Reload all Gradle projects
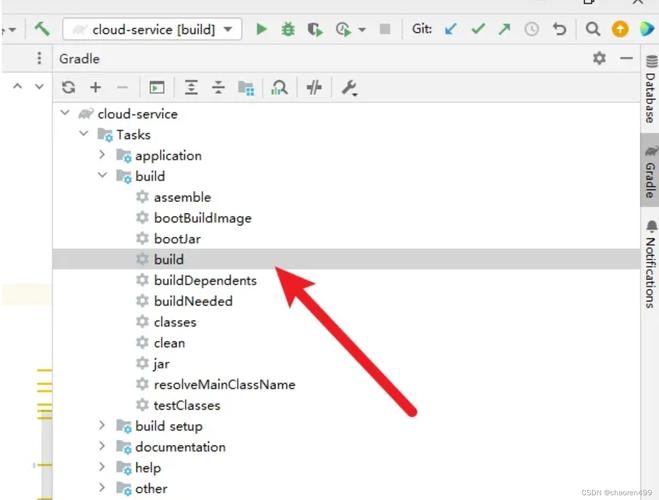 (68, 88)
